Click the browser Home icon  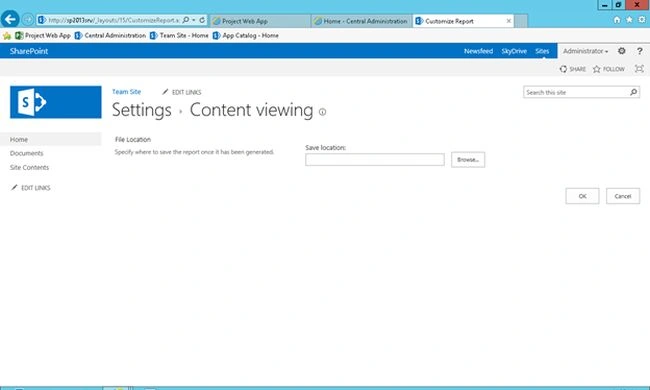pos(617,20)
